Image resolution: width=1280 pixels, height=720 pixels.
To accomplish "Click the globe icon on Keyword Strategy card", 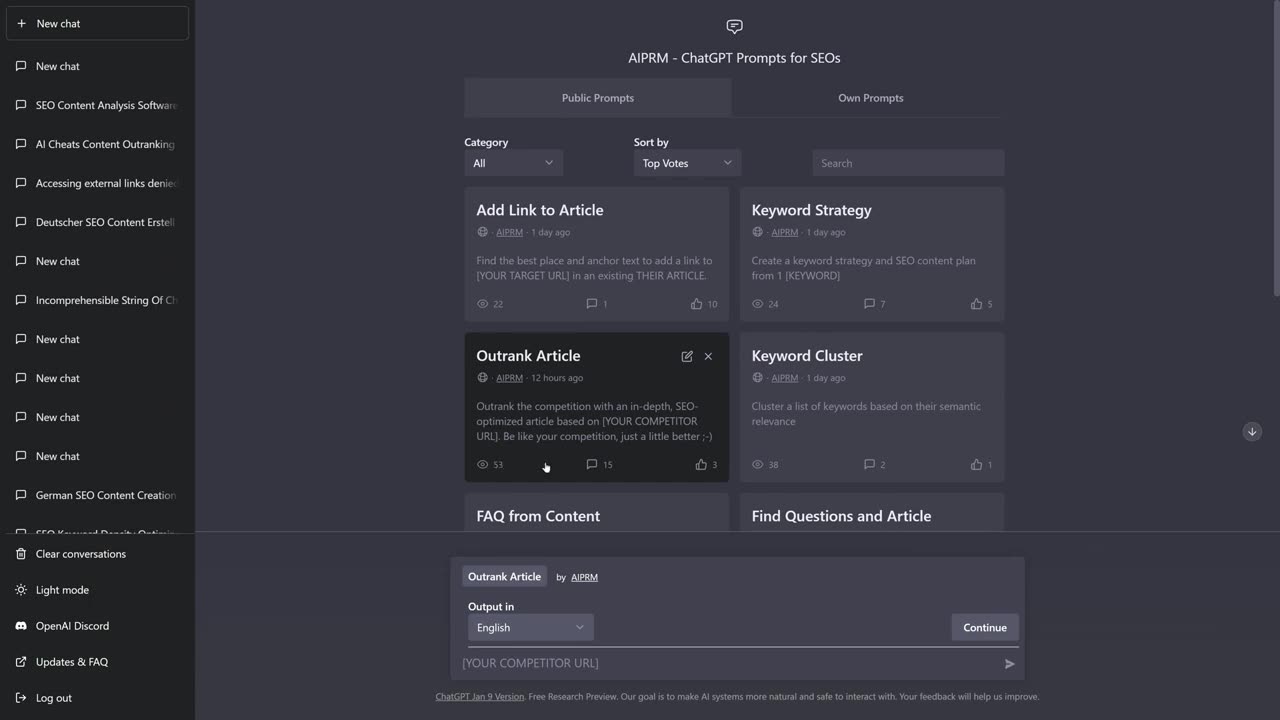I will pos(757,232).
